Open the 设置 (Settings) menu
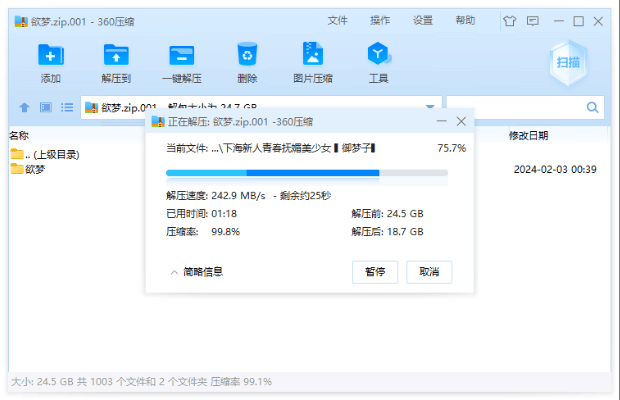The width and height of the screenshot is (620, 400). click(x=423, y=21)
